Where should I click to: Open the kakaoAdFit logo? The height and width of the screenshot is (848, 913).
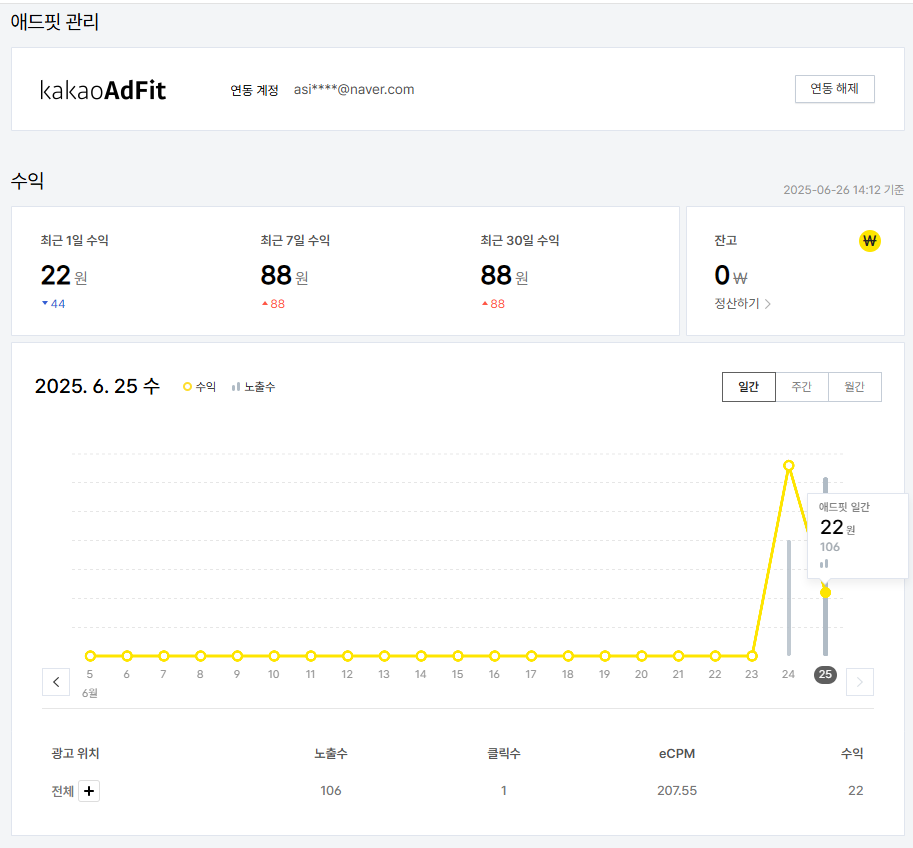[103, 90]
